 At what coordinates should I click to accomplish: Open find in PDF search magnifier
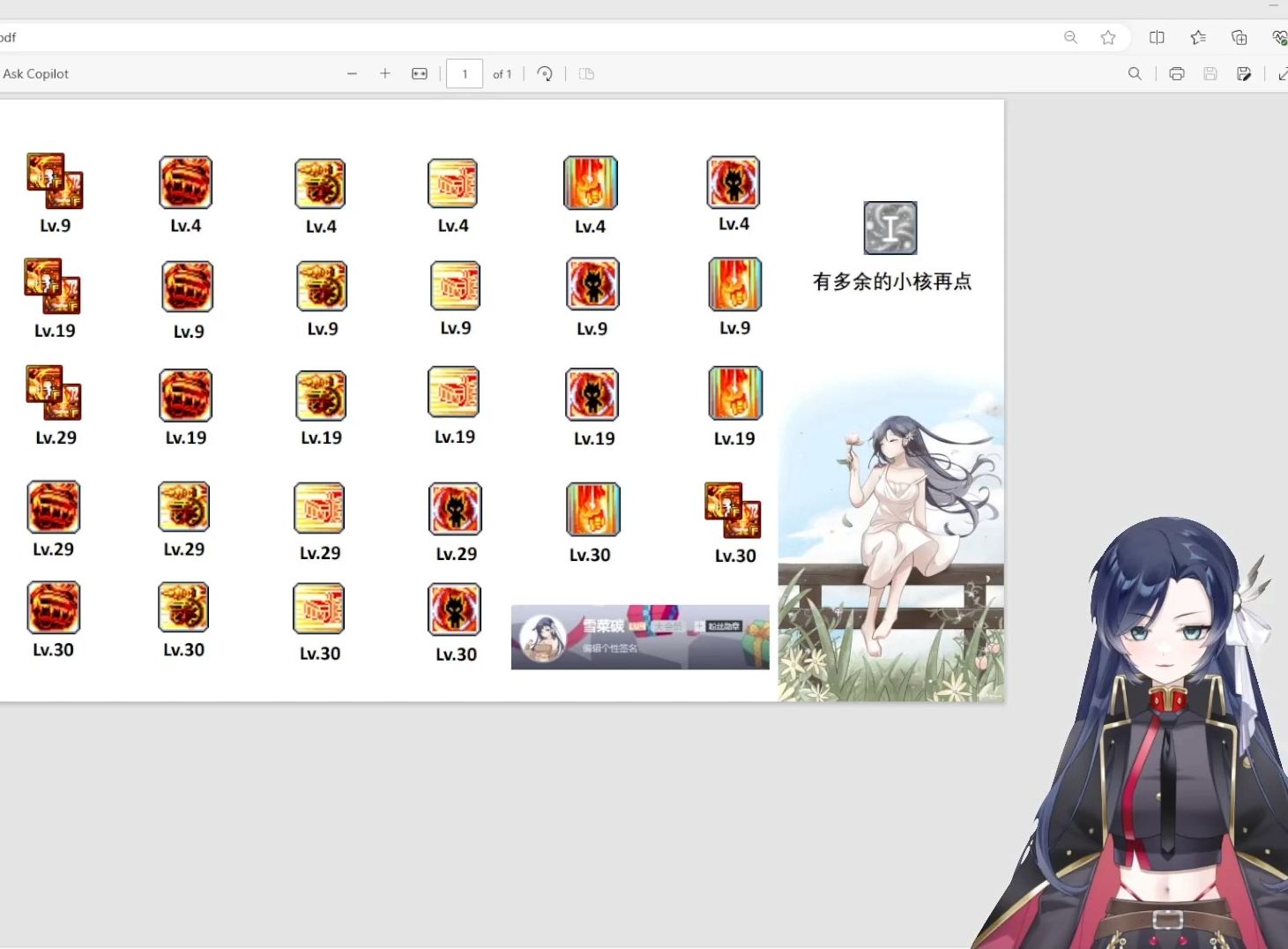pos(1135,74)
